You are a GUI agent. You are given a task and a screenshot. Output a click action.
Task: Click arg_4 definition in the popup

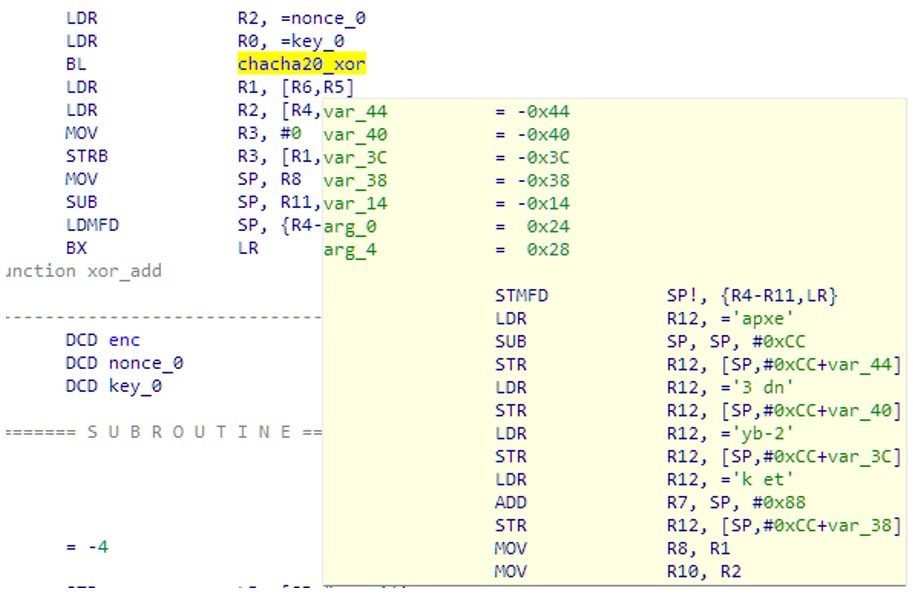349,249
